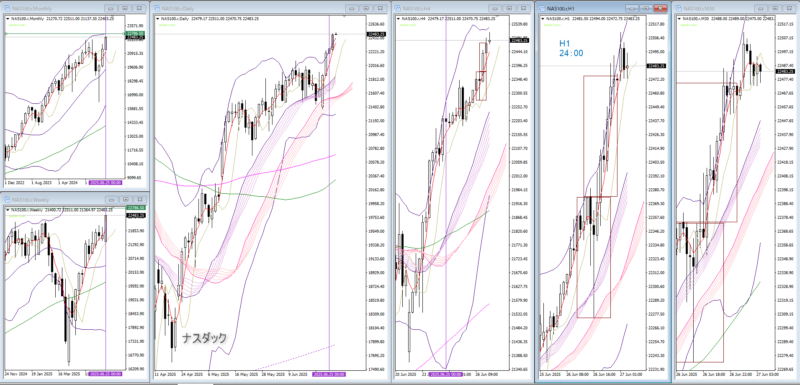
Task: Click the purple date marker on Weekly time axis
Action: [105, 374]
